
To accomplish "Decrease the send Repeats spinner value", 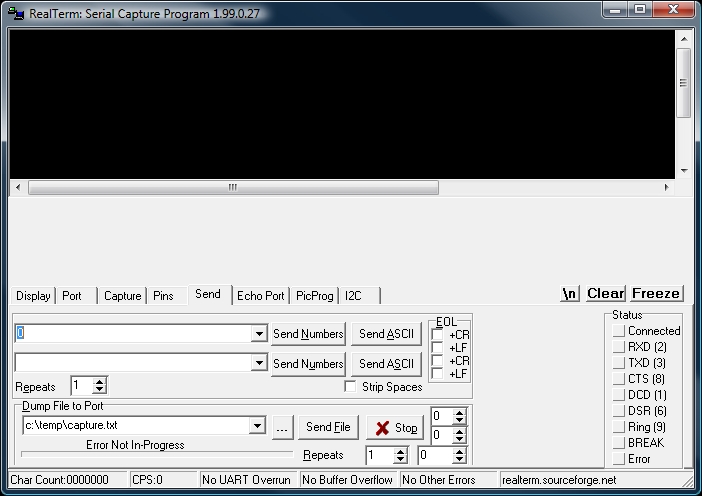I will click(99, 390).
